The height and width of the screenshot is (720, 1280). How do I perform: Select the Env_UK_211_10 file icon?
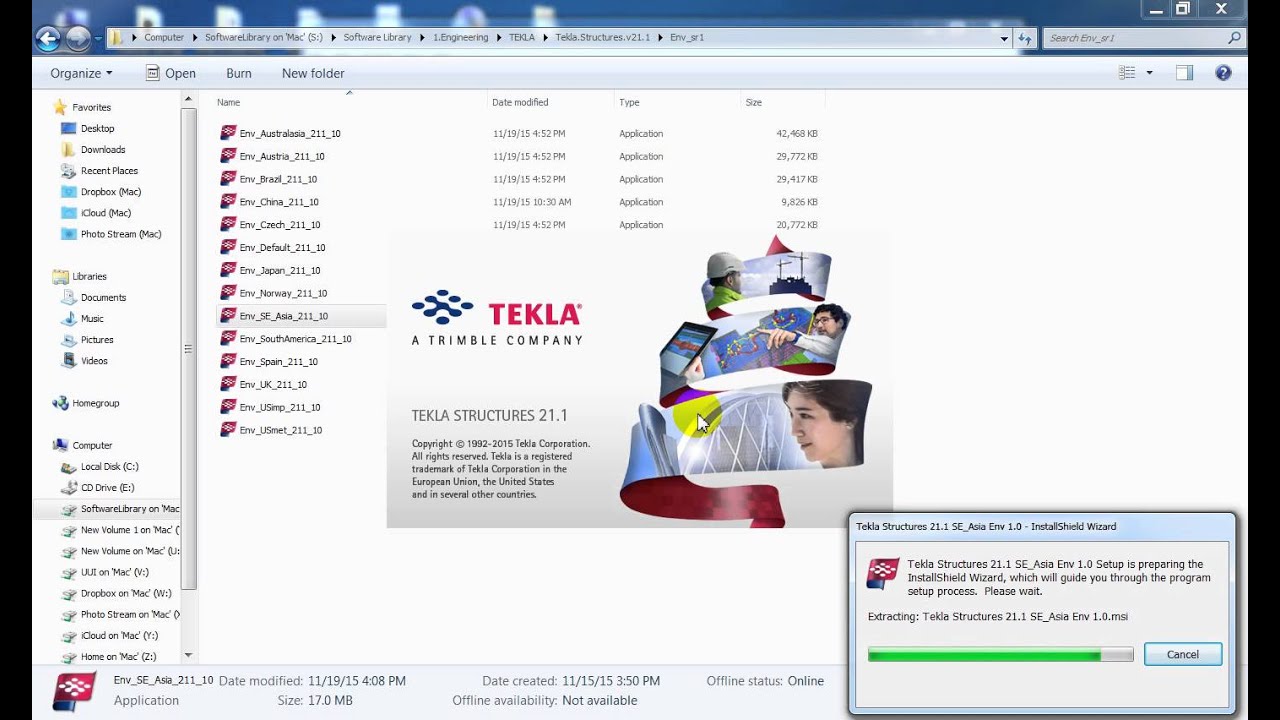[x=228, y=384]
